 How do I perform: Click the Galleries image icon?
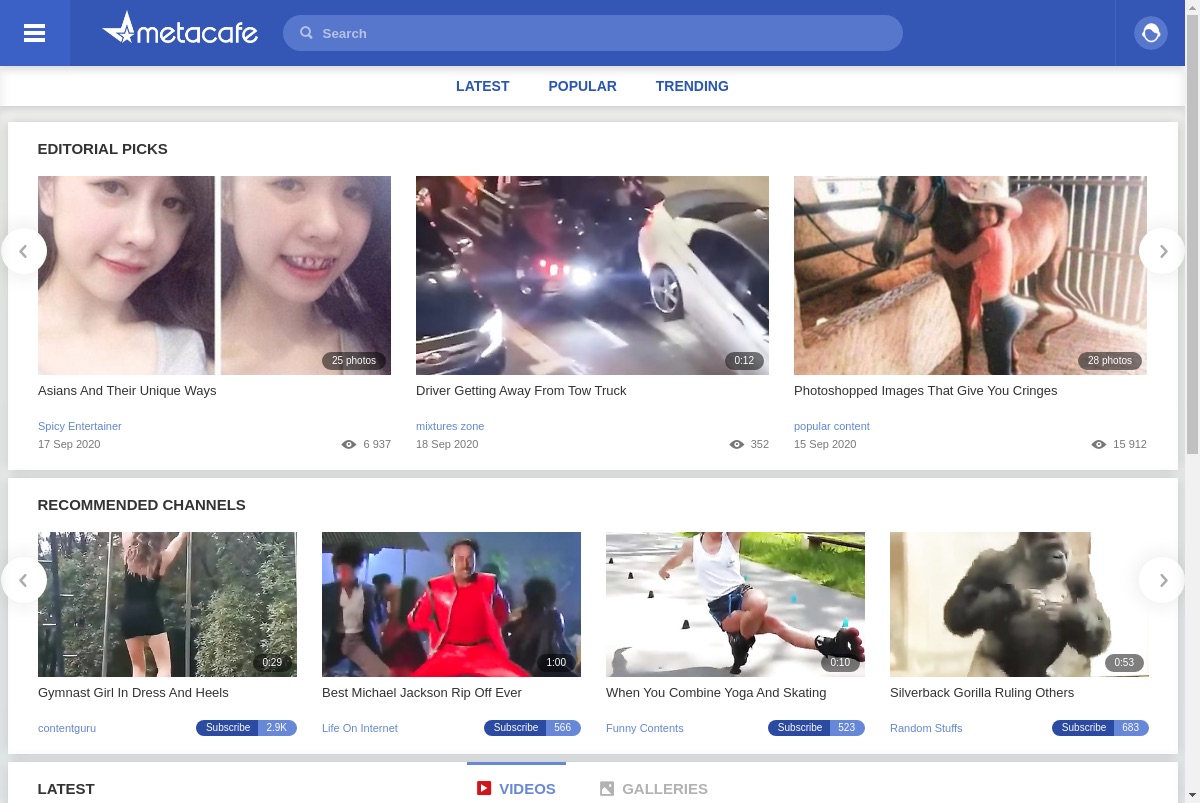tap(607, 789)
